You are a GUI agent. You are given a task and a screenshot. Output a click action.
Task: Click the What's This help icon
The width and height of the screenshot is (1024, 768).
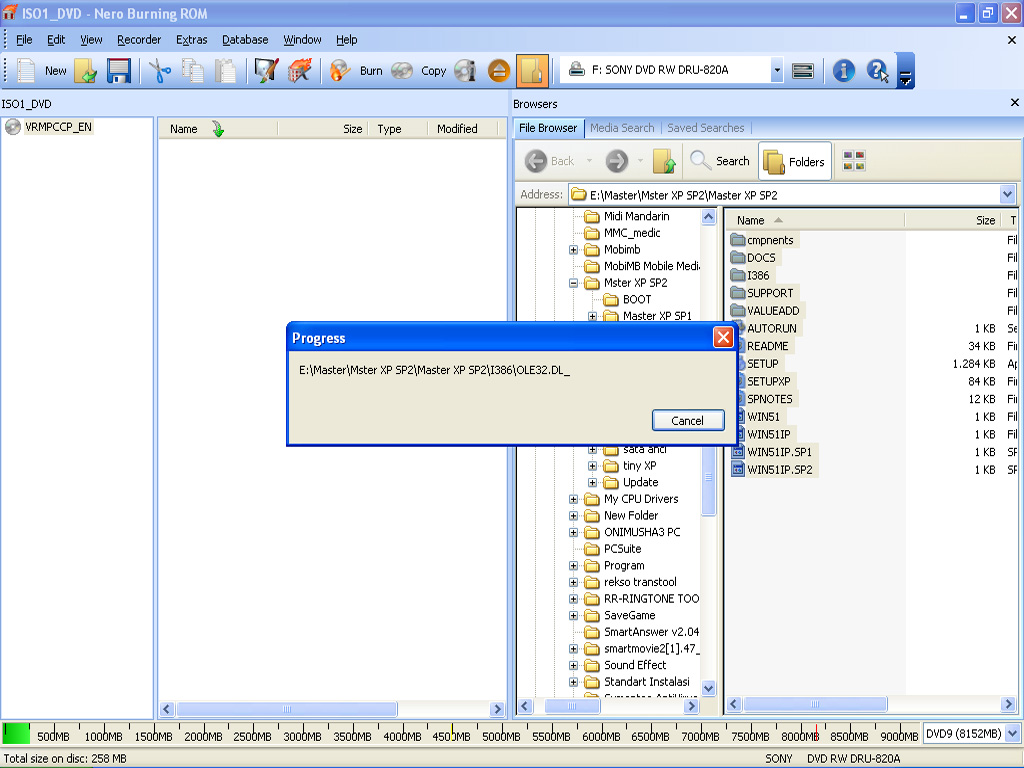[877, 71]
